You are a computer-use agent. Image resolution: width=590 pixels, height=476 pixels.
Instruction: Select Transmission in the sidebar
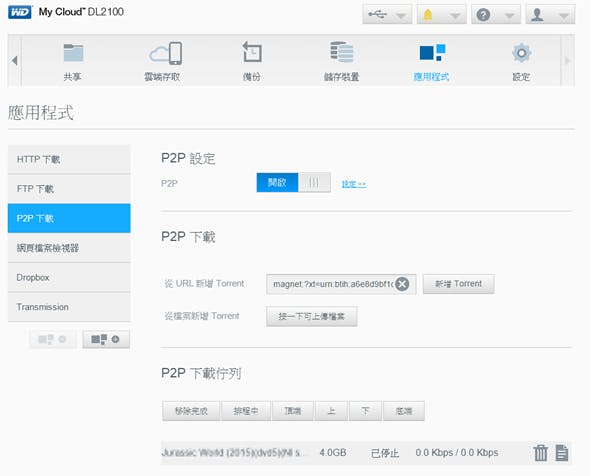tap(69, 307)
